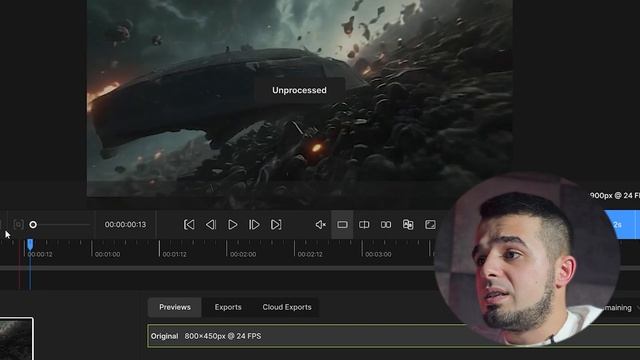
Task: Step forward one frame
Action: (254, 224)
